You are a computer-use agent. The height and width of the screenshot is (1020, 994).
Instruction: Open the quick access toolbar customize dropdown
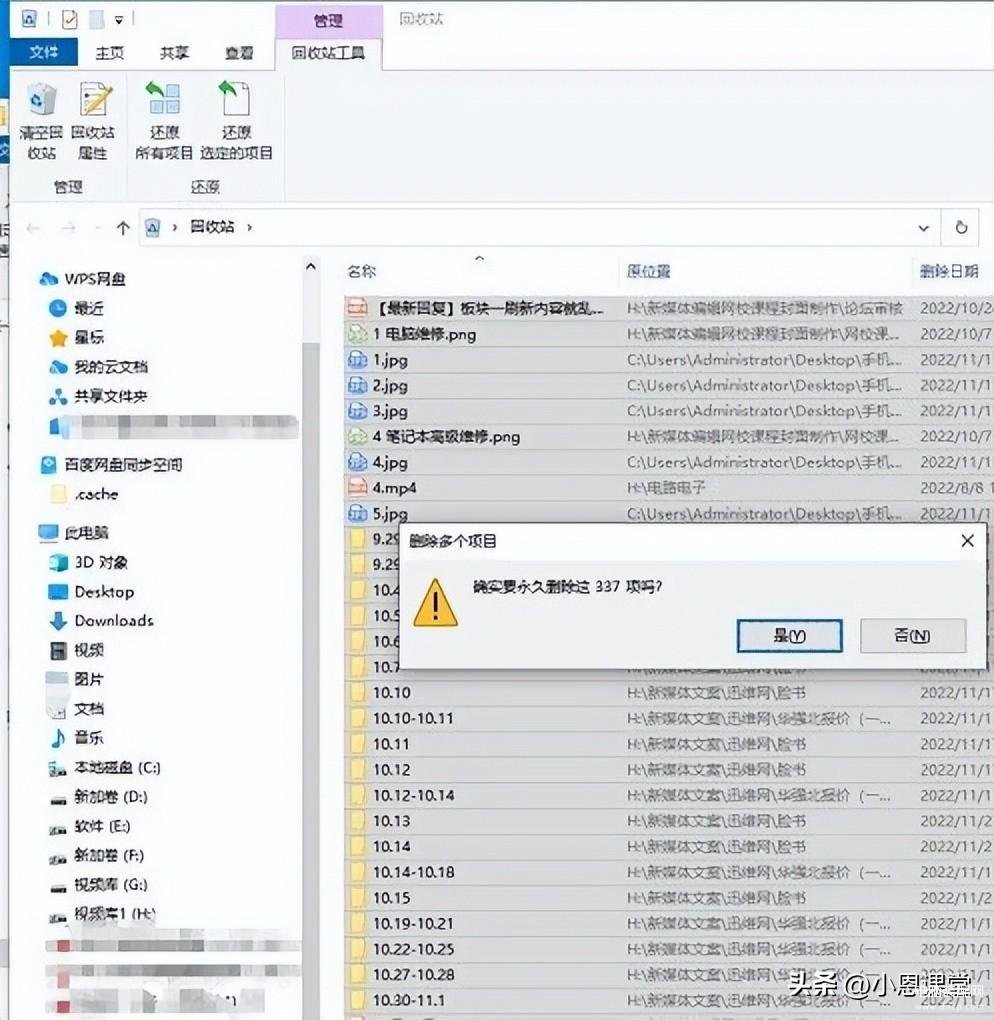[119, 20]
